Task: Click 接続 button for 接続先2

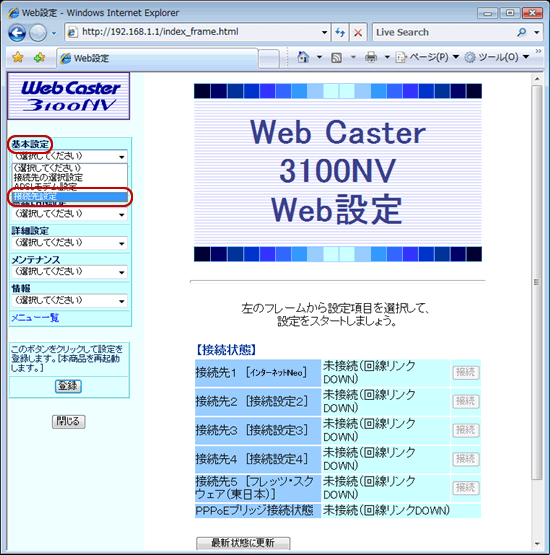Action: point(465,401)
